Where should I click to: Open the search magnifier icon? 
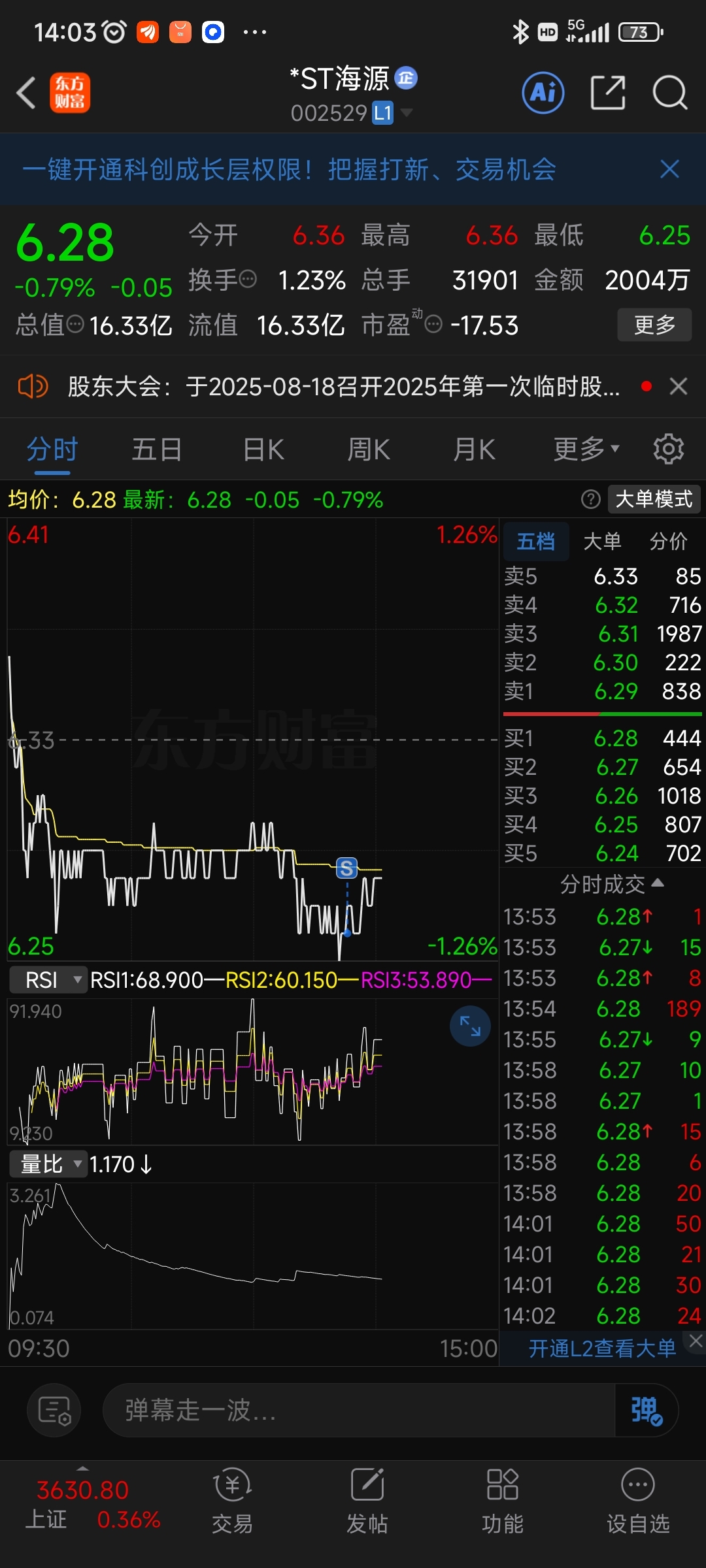point(670,92)
